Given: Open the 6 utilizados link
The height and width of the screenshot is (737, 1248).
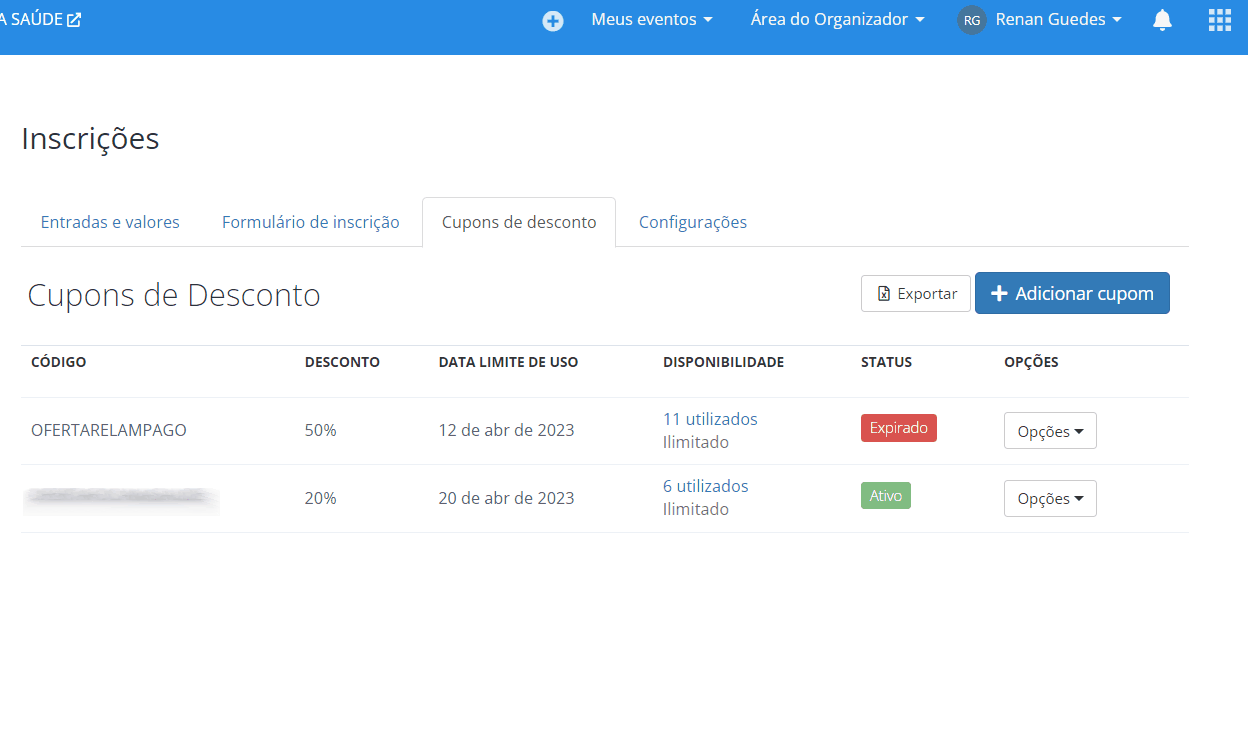Looking at the screenshot, I should 705,486.
